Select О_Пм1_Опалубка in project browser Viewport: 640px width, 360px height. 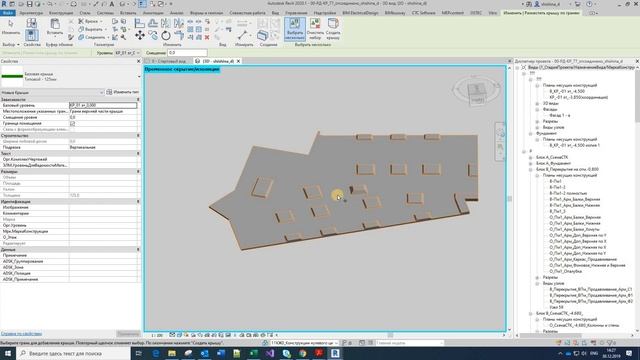click(565, 271)
